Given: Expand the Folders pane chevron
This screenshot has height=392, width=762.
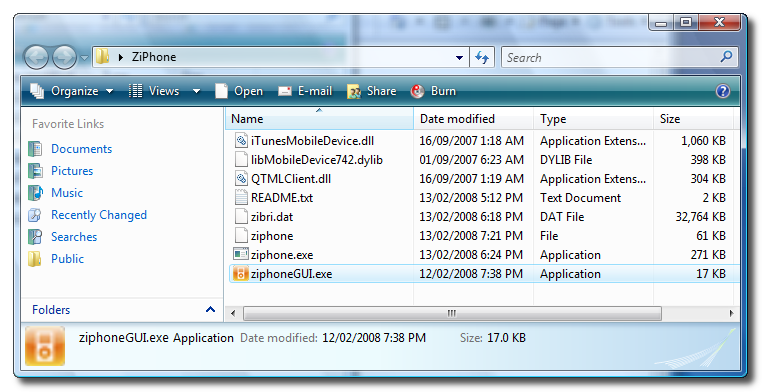Looking at the screenshot, I should tap(210, 309).
